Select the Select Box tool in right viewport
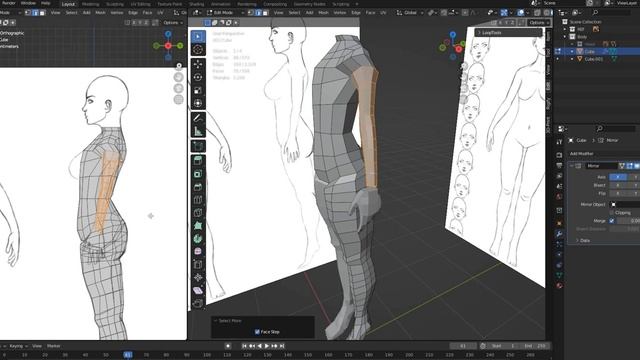The image size is (640, 360). 198,37
